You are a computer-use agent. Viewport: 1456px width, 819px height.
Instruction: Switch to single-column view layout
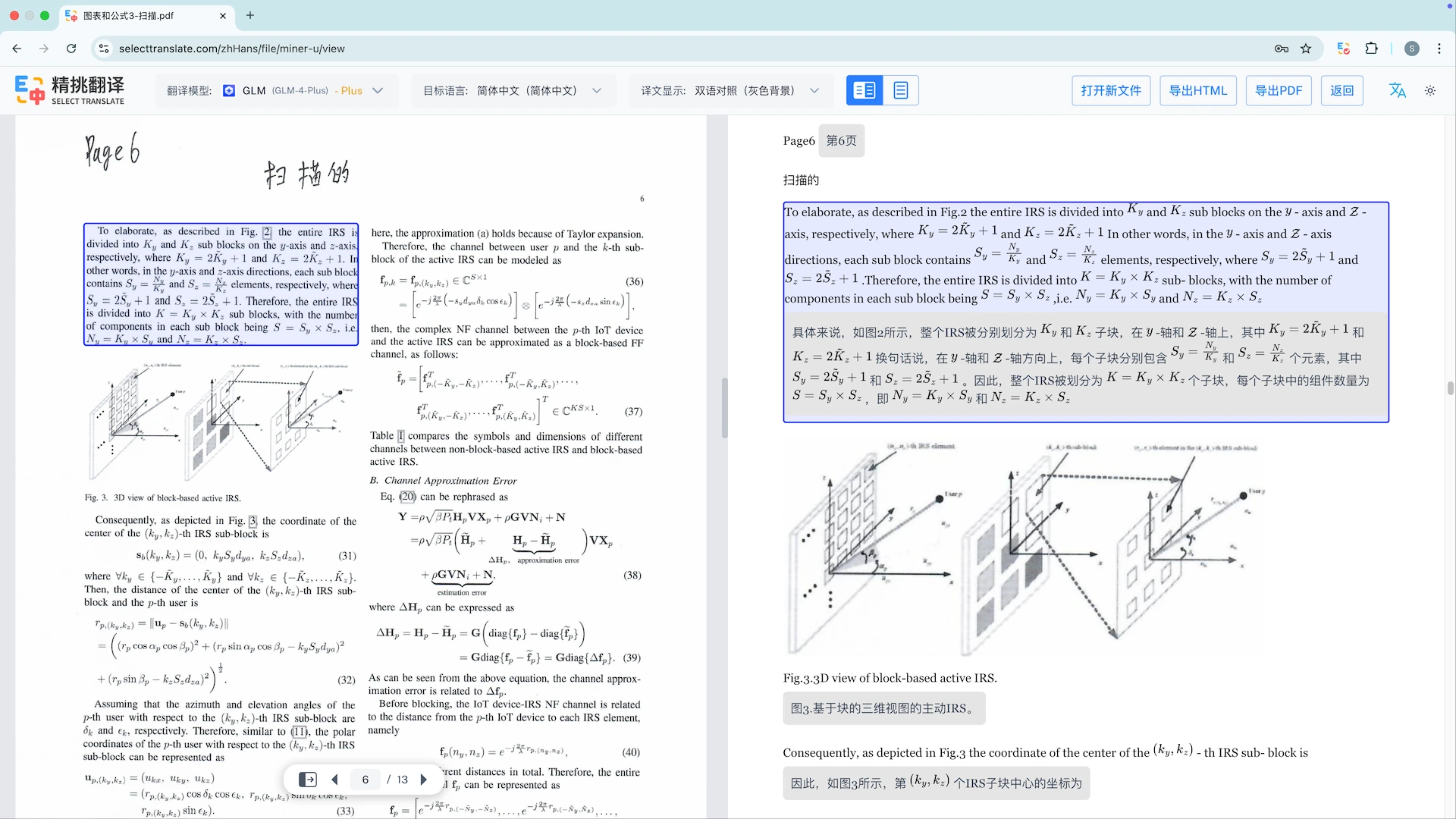[x=901, y=90]
